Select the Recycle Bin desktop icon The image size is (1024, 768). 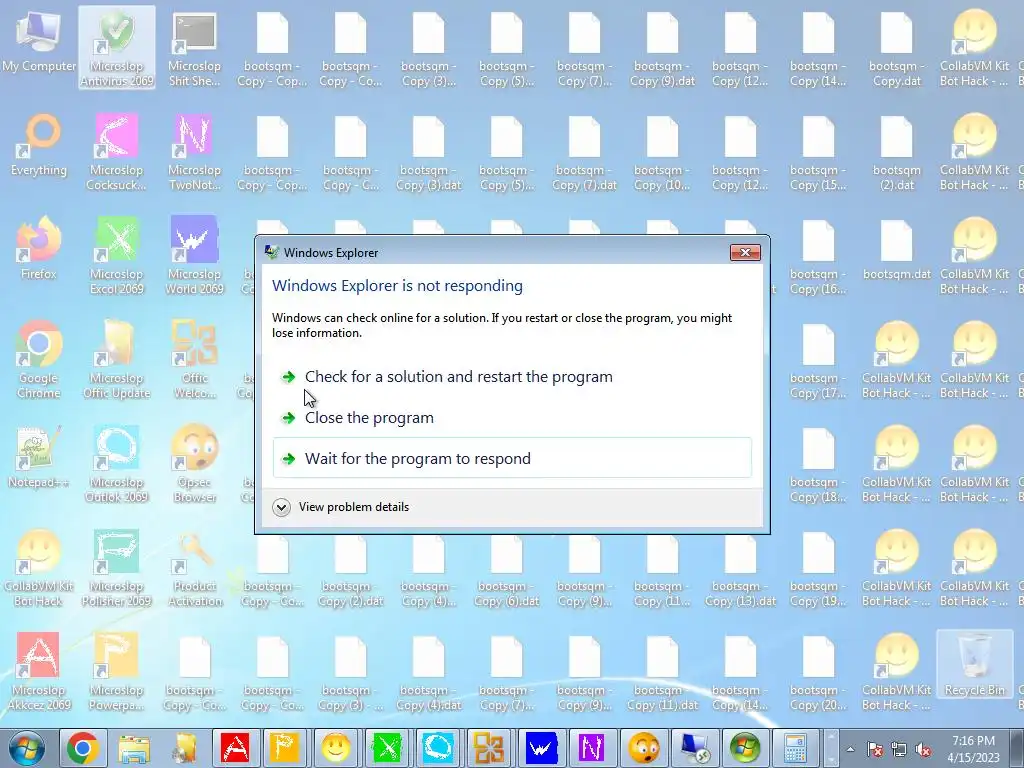[974, 665]
